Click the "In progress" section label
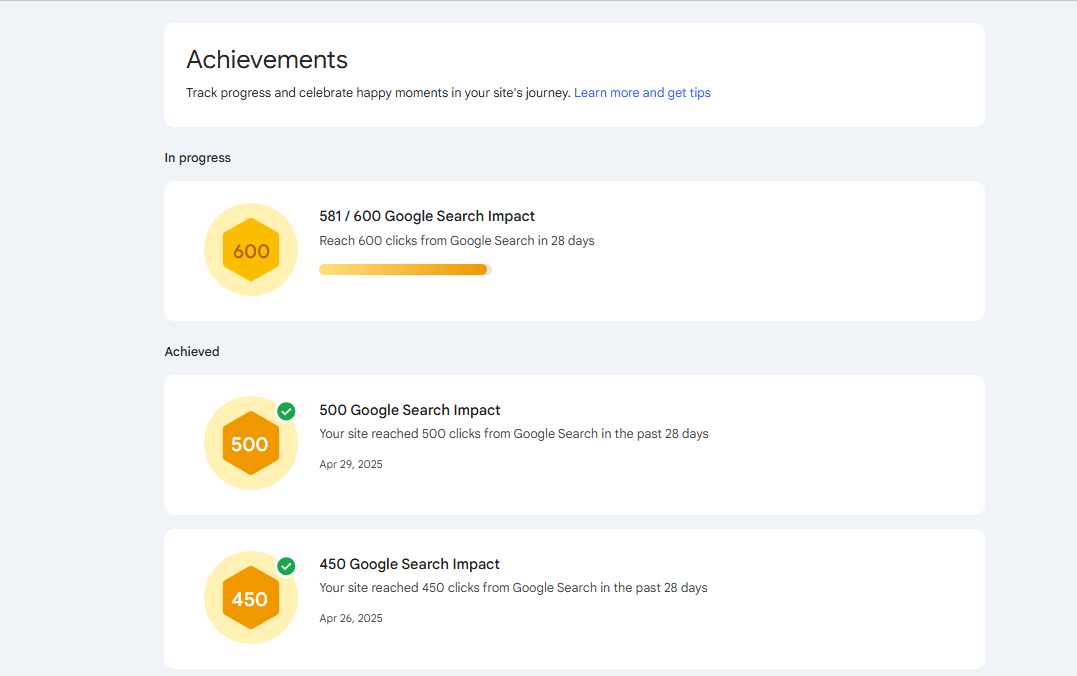The image size is (1077, 676). point(197,158)
